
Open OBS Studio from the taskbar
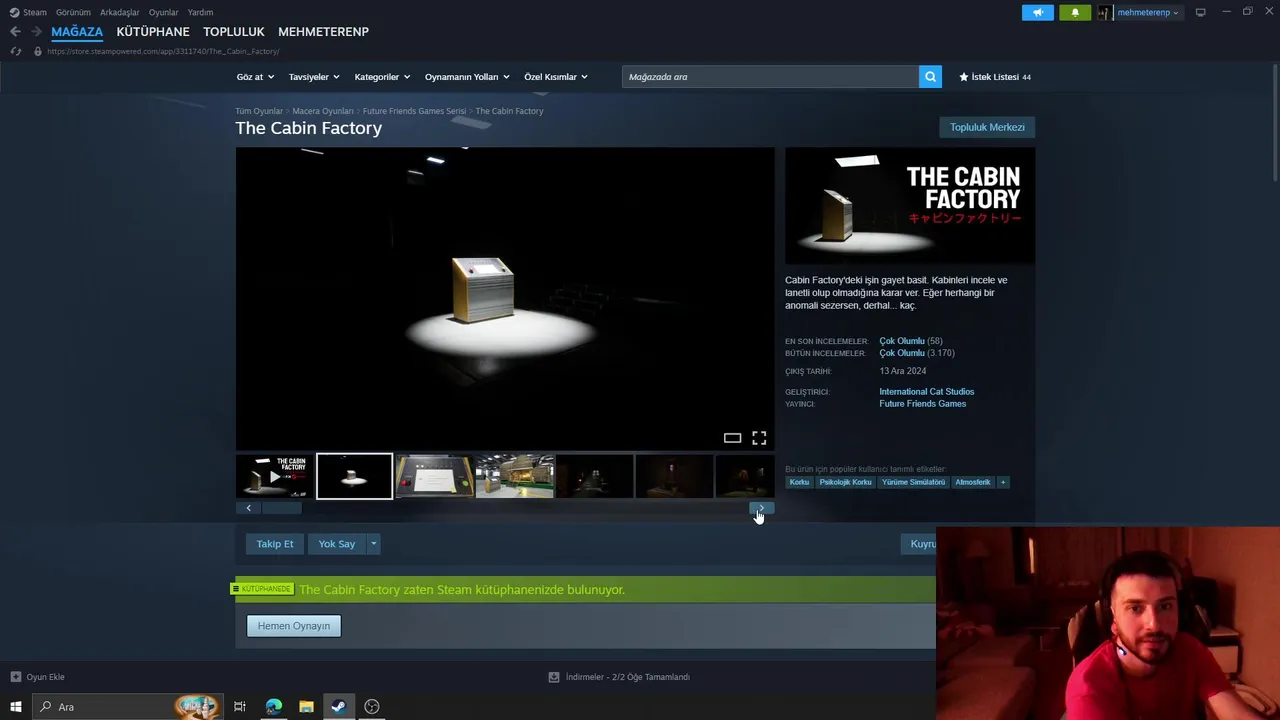coord(372,707)
